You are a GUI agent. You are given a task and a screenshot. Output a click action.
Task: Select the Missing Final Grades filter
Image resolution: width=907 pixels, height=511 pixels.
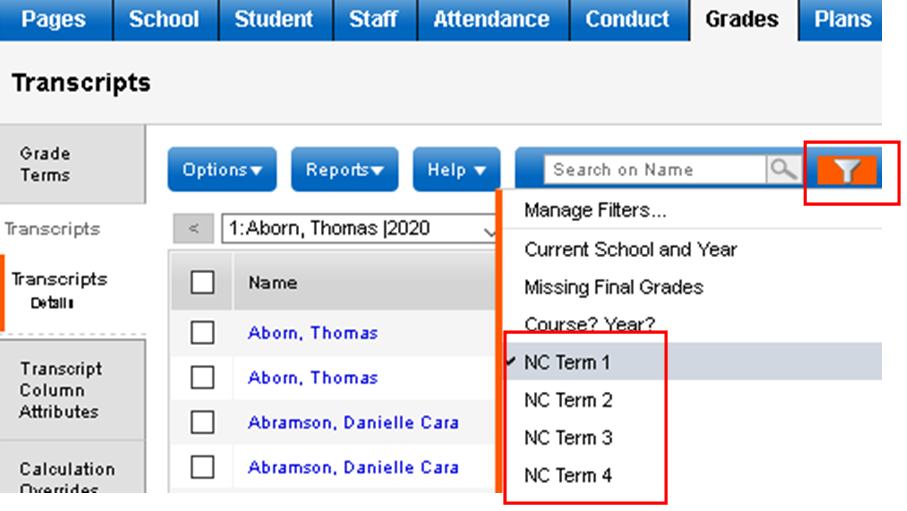(x=614, y=287)
